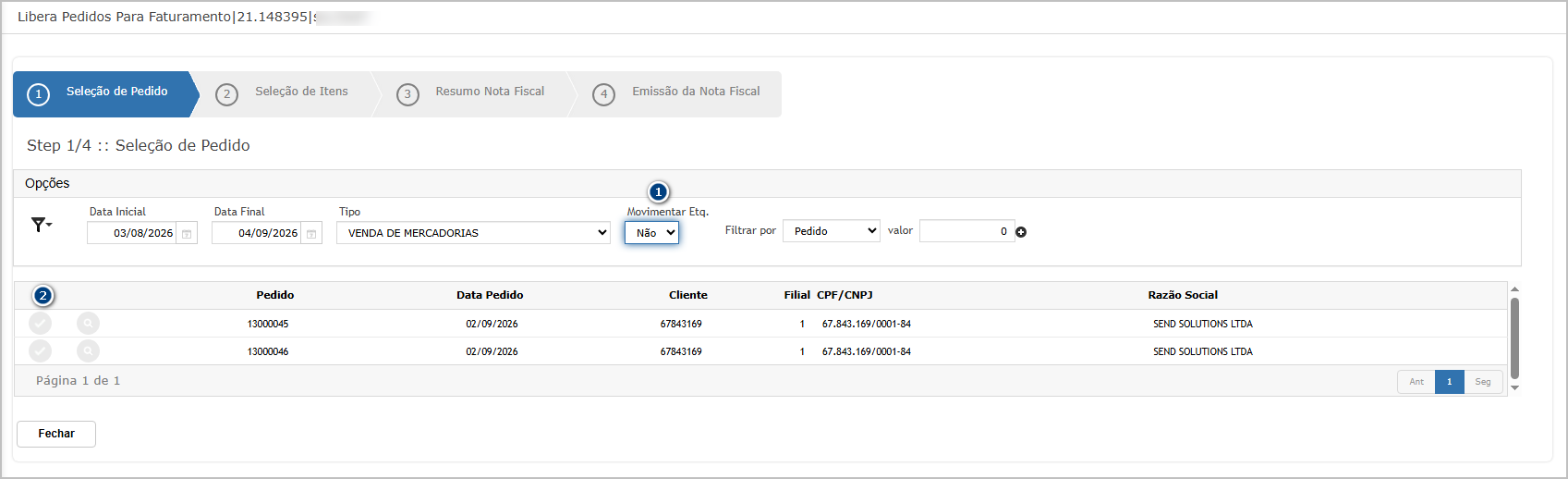The width and height of the screenshot is (1568, 479).
Task: Click date 02/09/2026 in row 13000046
Action: [x=492, y=351]
